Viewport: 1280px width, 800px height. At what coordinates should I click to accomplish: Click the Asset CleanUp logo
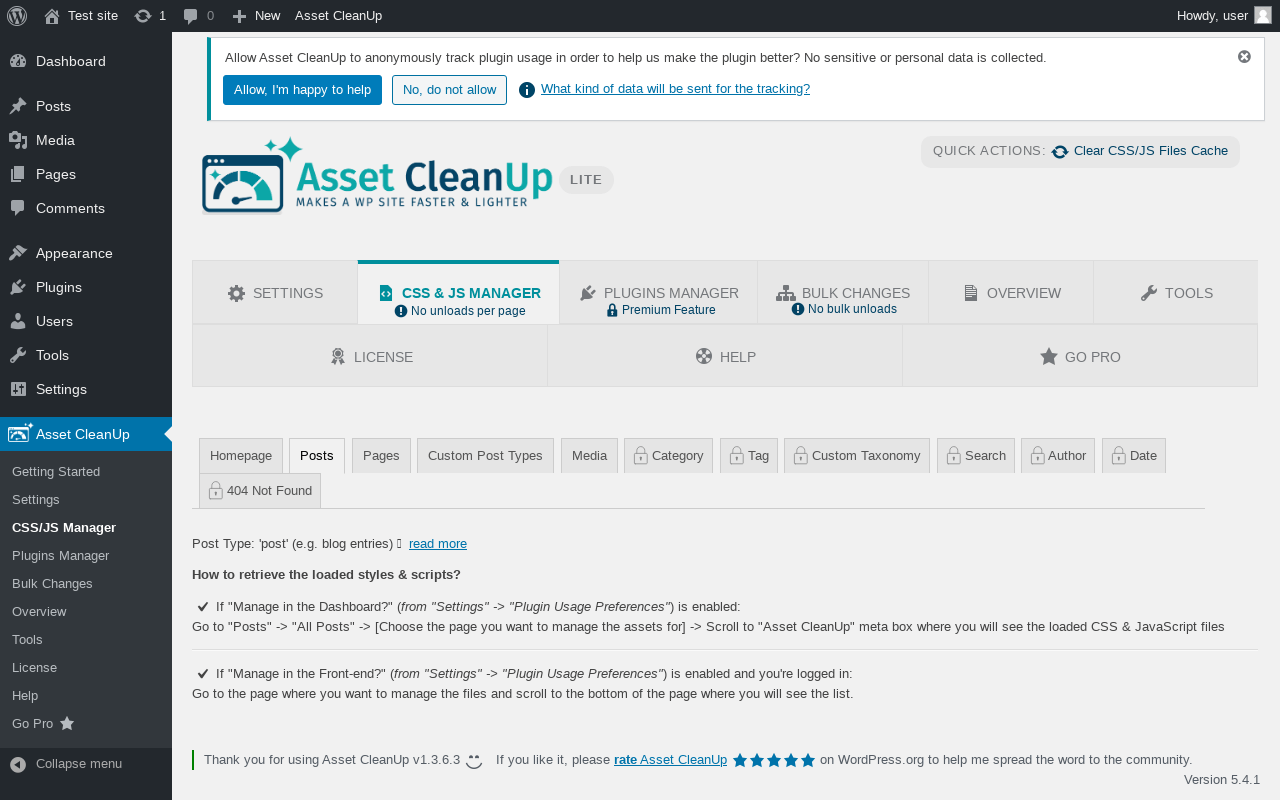(377, 176)
